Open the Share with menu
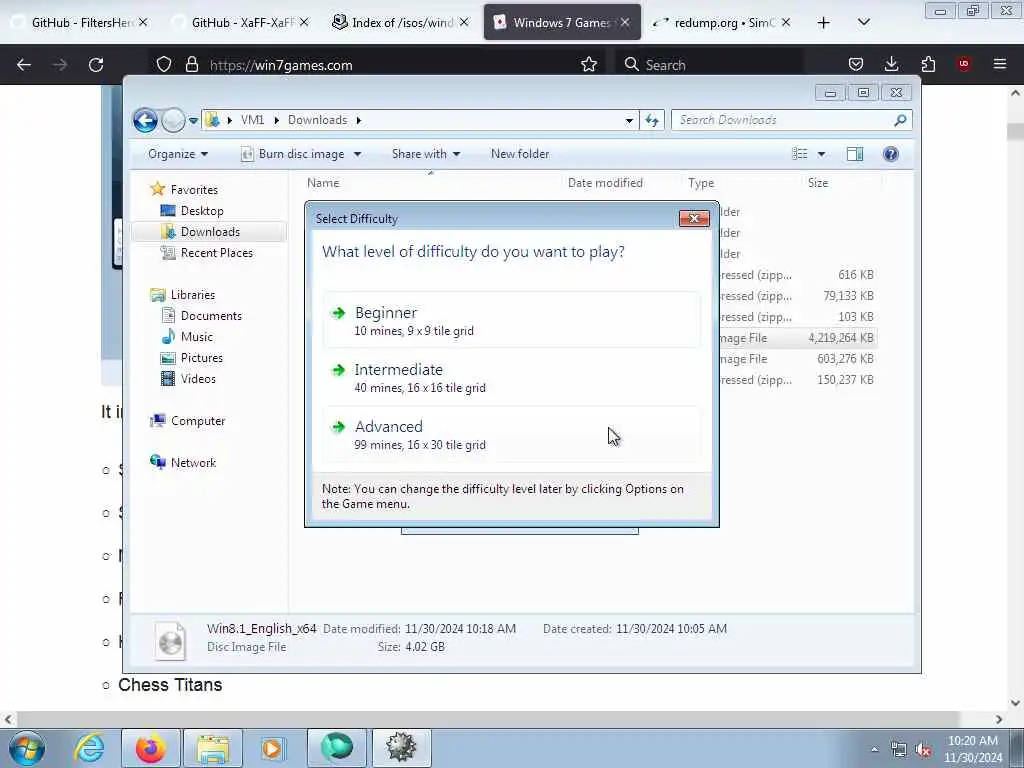1024x768 pixels. (426, 154)
